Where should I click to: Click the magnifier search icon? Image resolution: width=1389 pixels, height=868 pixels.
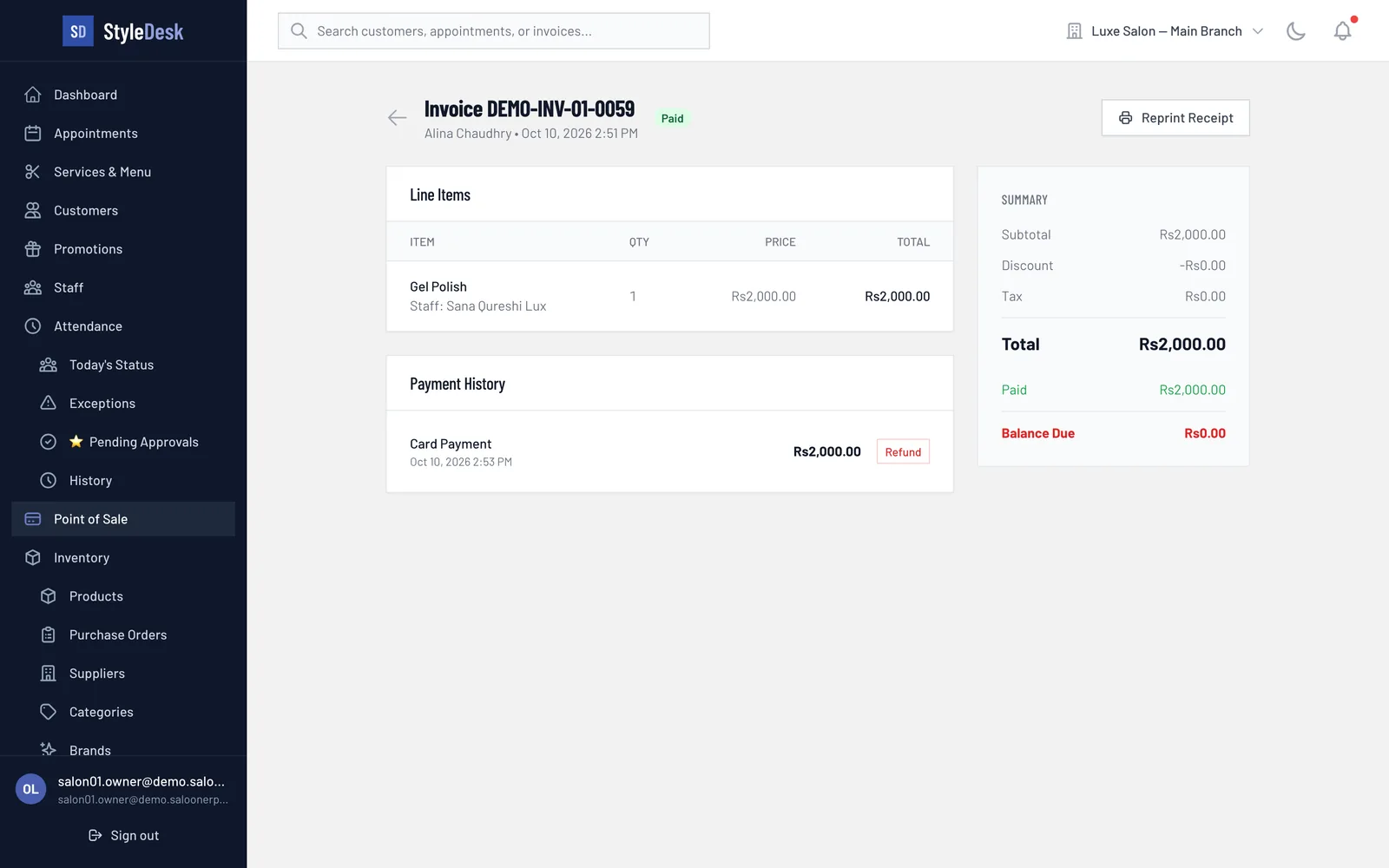[x=299, y=31]
